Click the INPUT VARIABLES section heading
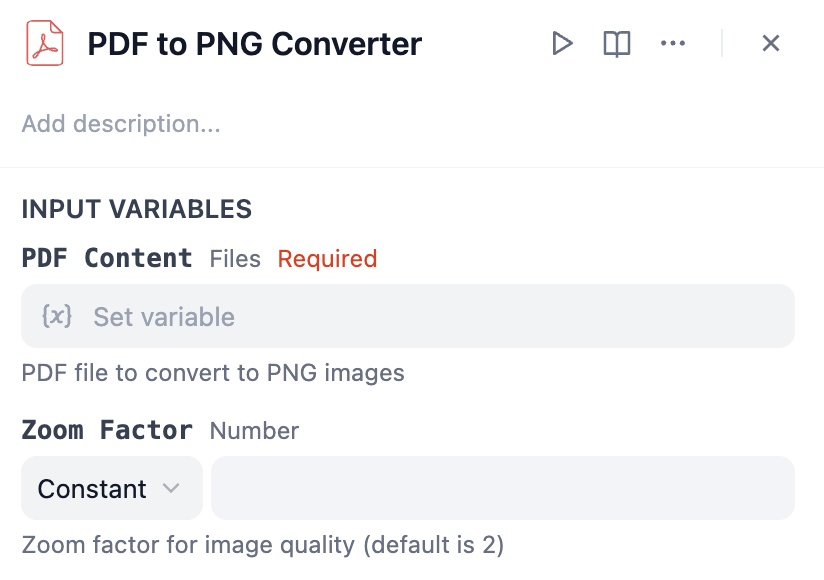The image size is (824, 580). [x=137, y=209]
